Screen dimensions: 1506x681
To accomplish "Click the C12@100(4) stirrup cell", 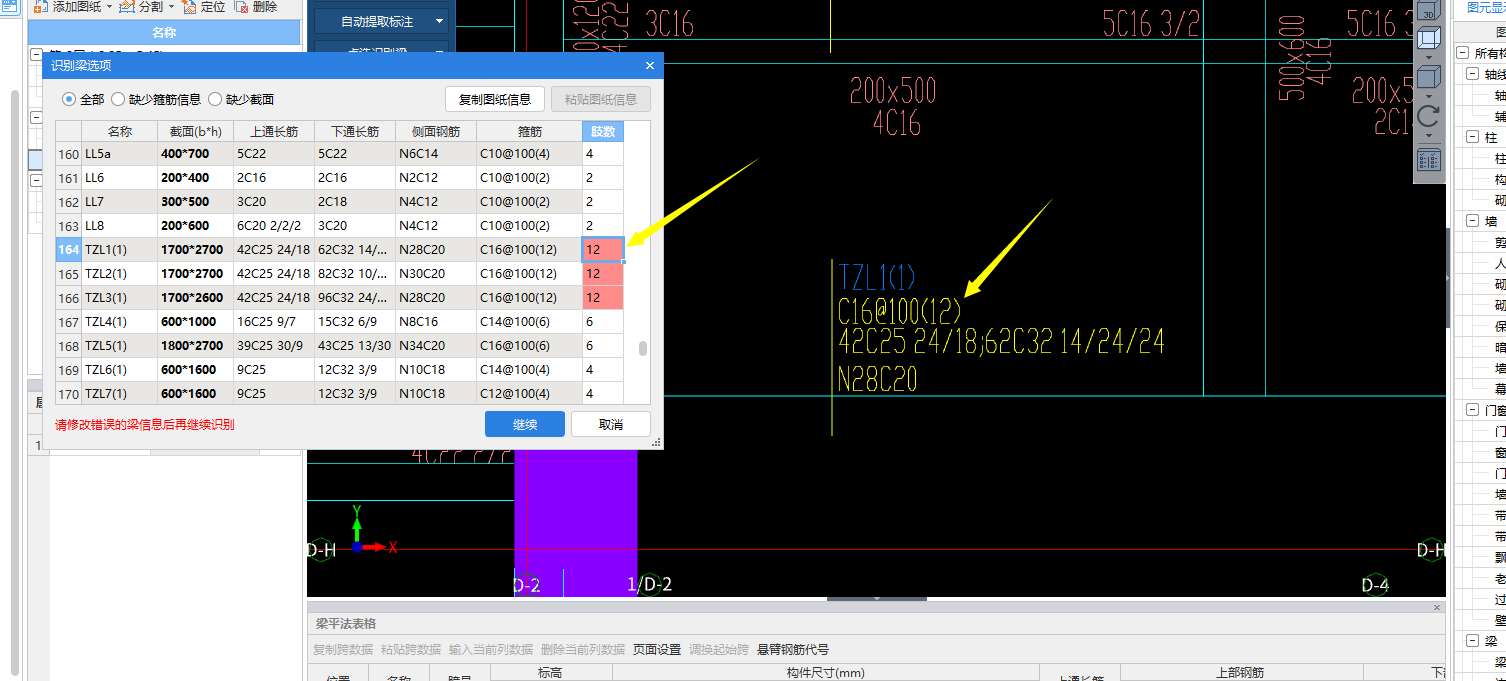I will click(529, 394).
